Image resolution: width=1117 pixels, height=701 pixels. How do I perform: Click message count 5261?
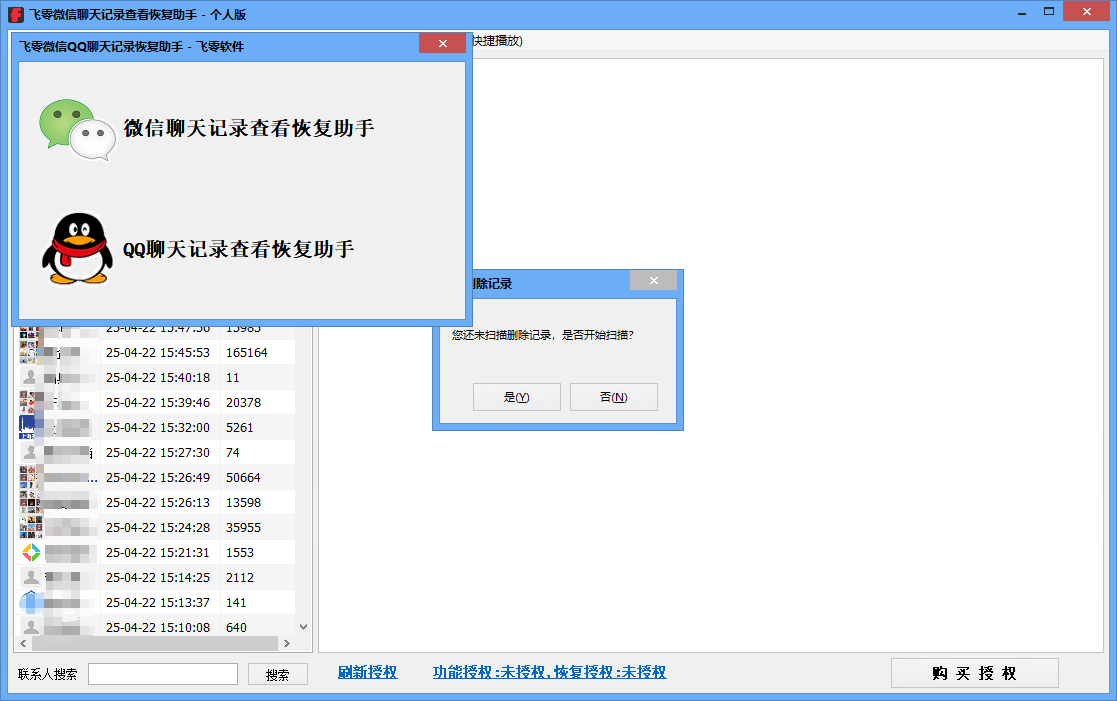pyautogui.click(x=239, y=427)
